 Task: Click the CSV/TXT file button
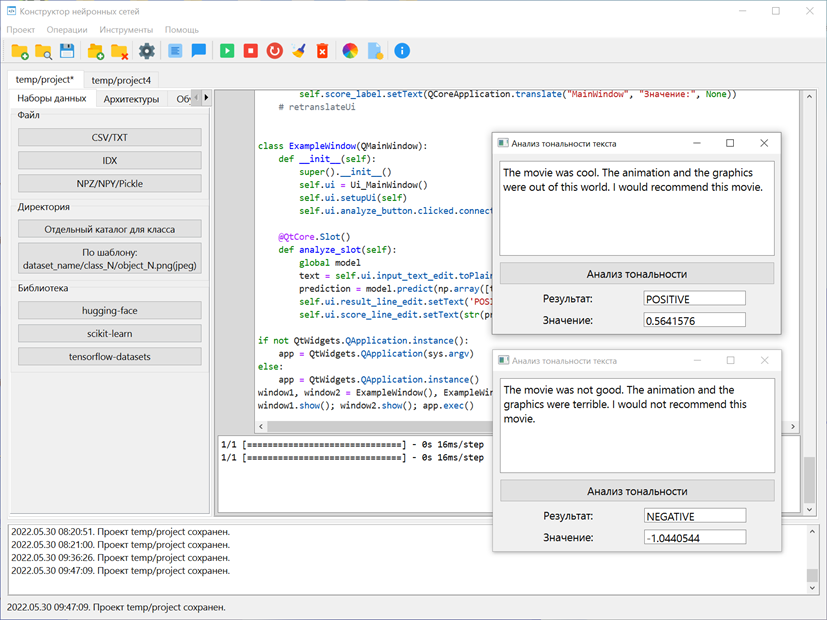point(110,138)
